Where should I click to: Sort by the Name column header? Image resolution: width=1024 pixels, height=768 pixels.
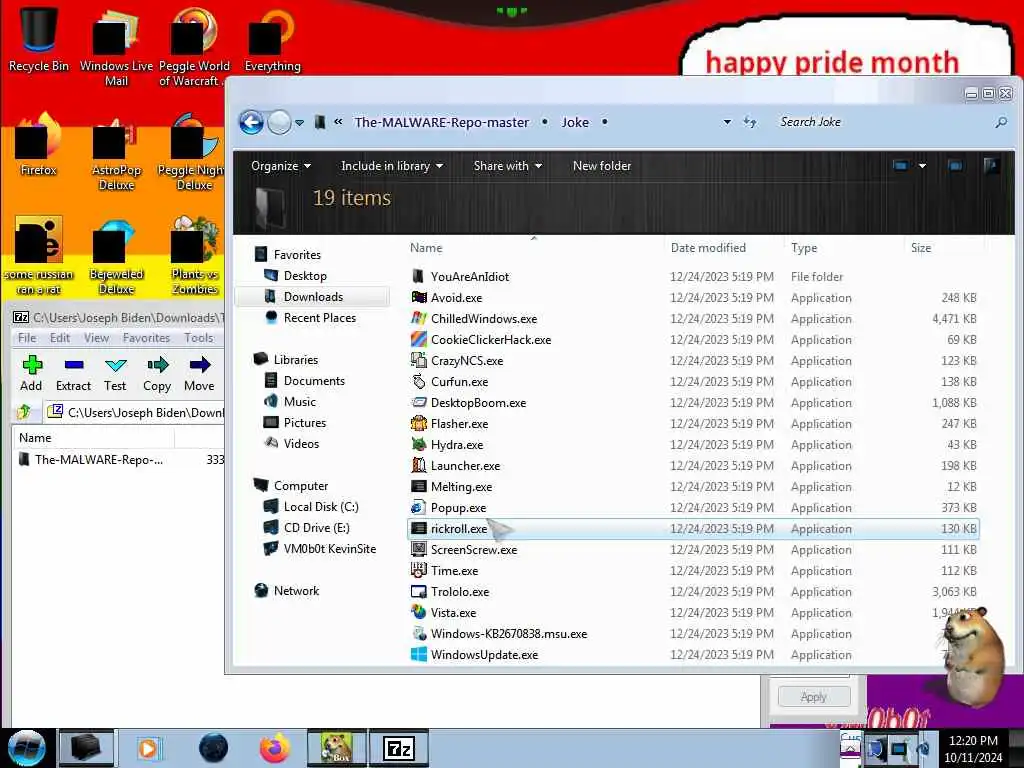tap(426, 248)
